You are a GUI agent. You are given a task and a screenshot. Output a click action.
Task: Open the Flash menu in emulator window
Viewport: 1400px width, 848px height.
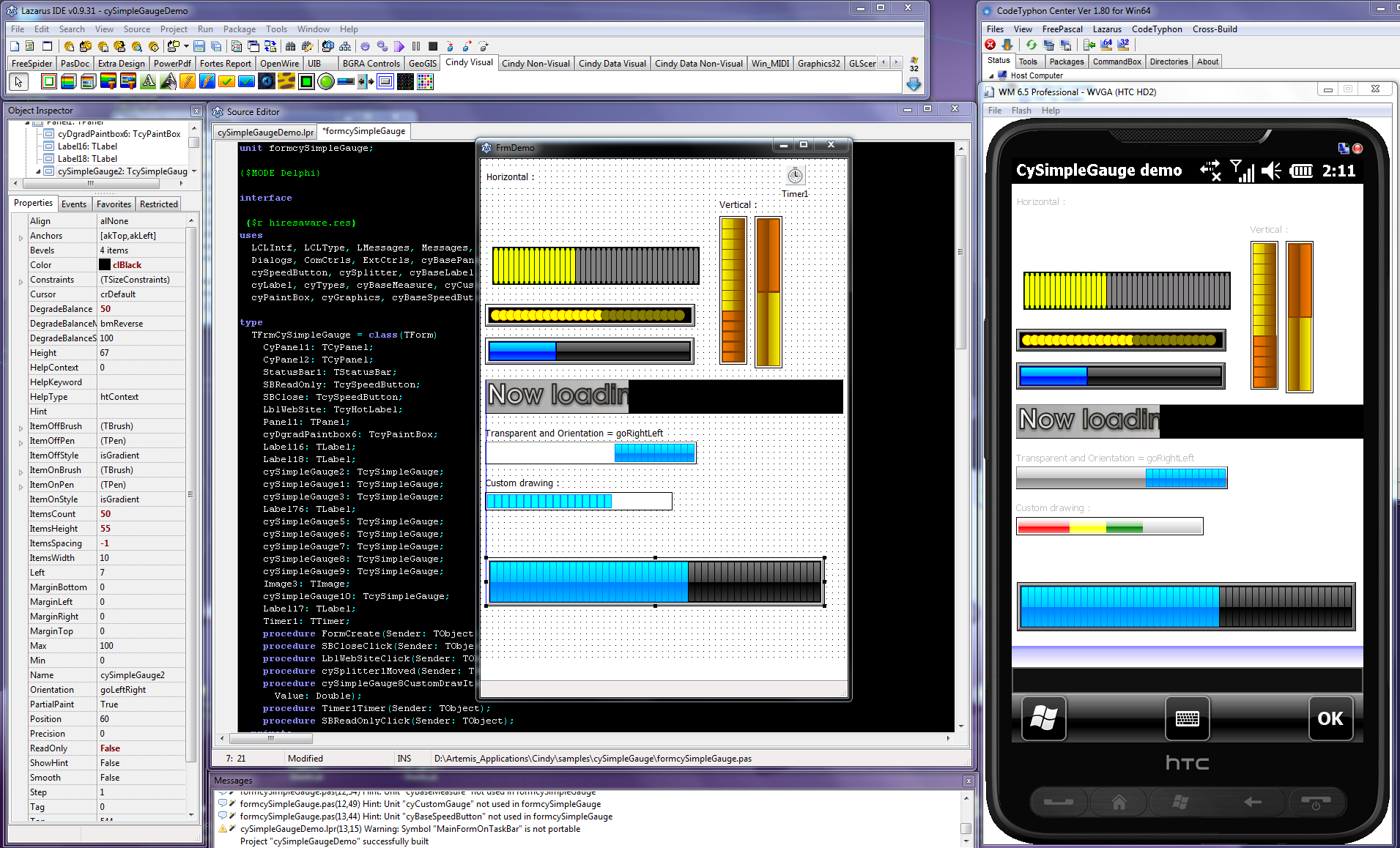(1021, 111)
